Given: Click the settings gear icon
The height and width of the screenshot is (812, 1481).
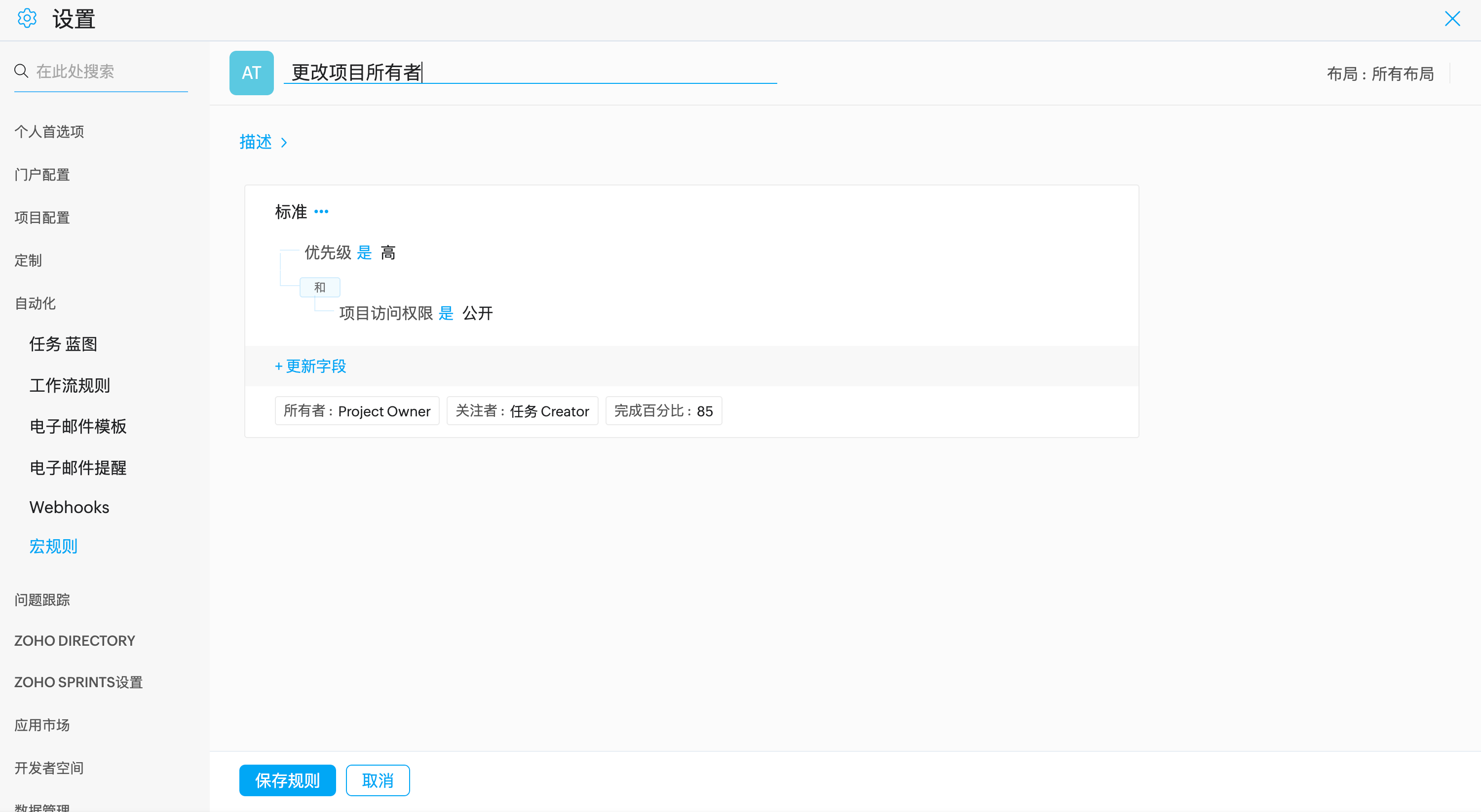Looking at the screenshot, I should coord(27,19).
